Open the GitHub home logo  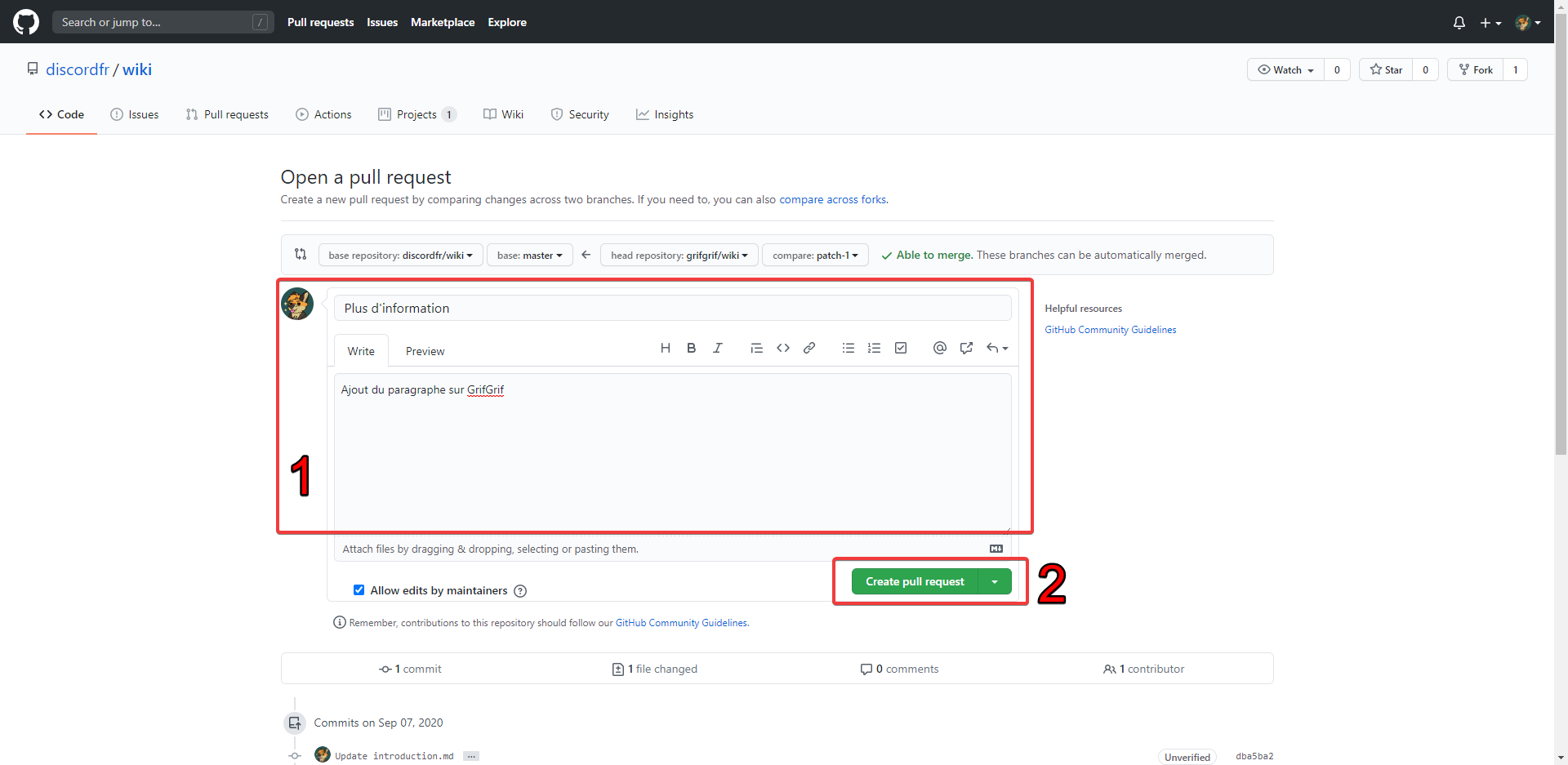pyautogui.click(x=26, y=22)
